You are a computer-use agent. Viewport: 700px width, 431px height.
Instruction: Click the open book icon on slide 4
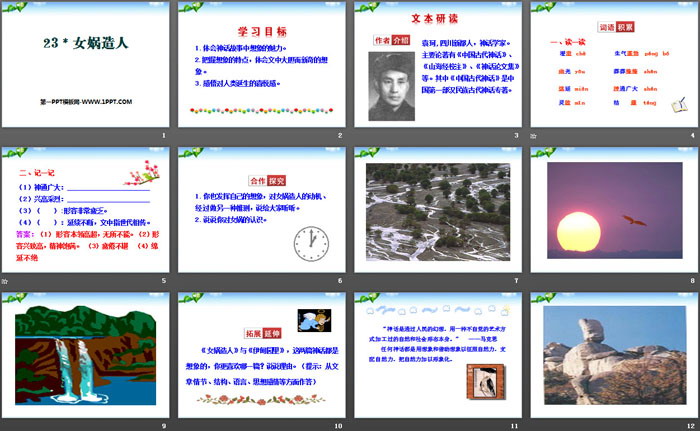tap(679, 104)
